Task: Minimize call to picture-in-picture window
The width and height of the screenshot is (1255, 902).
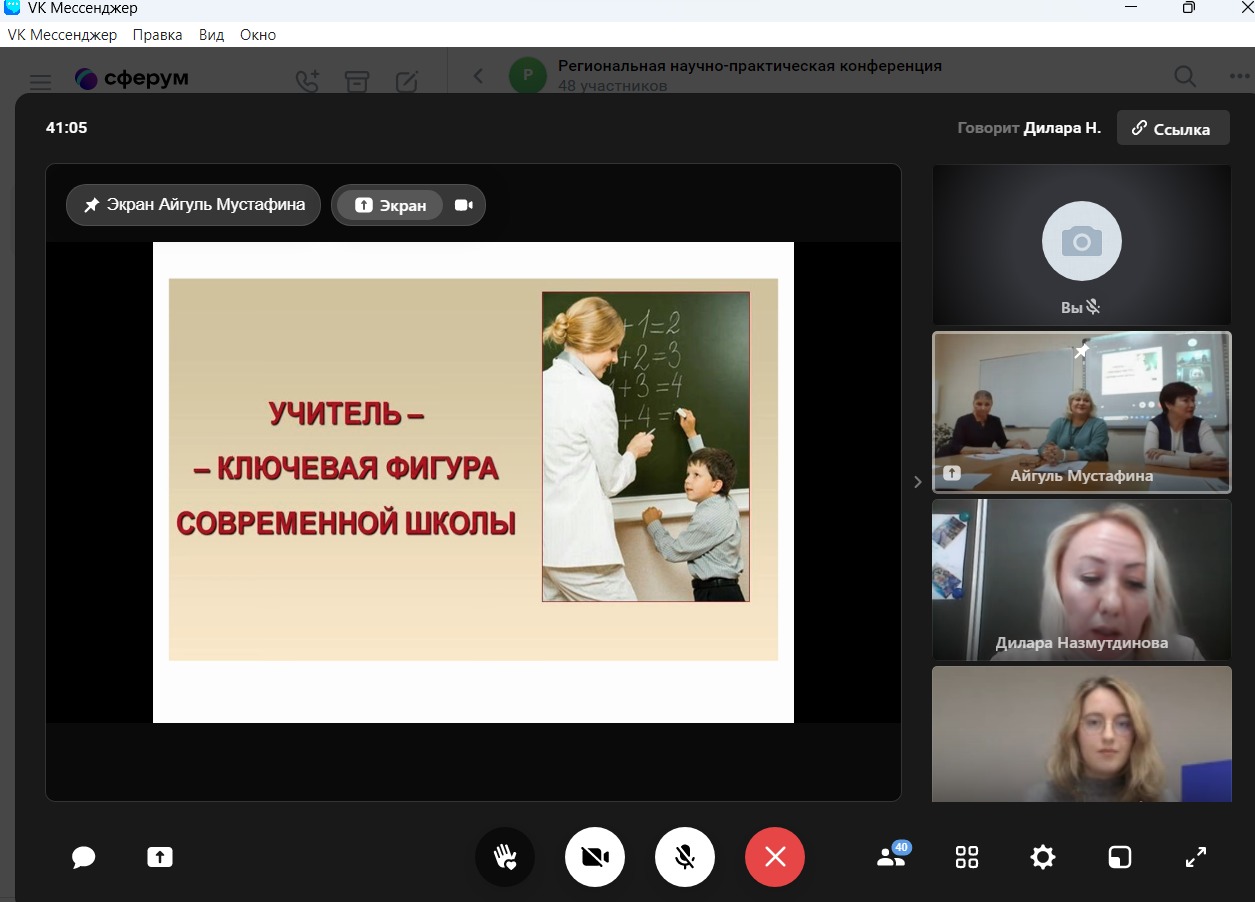Action: (x=1119, y=857)
